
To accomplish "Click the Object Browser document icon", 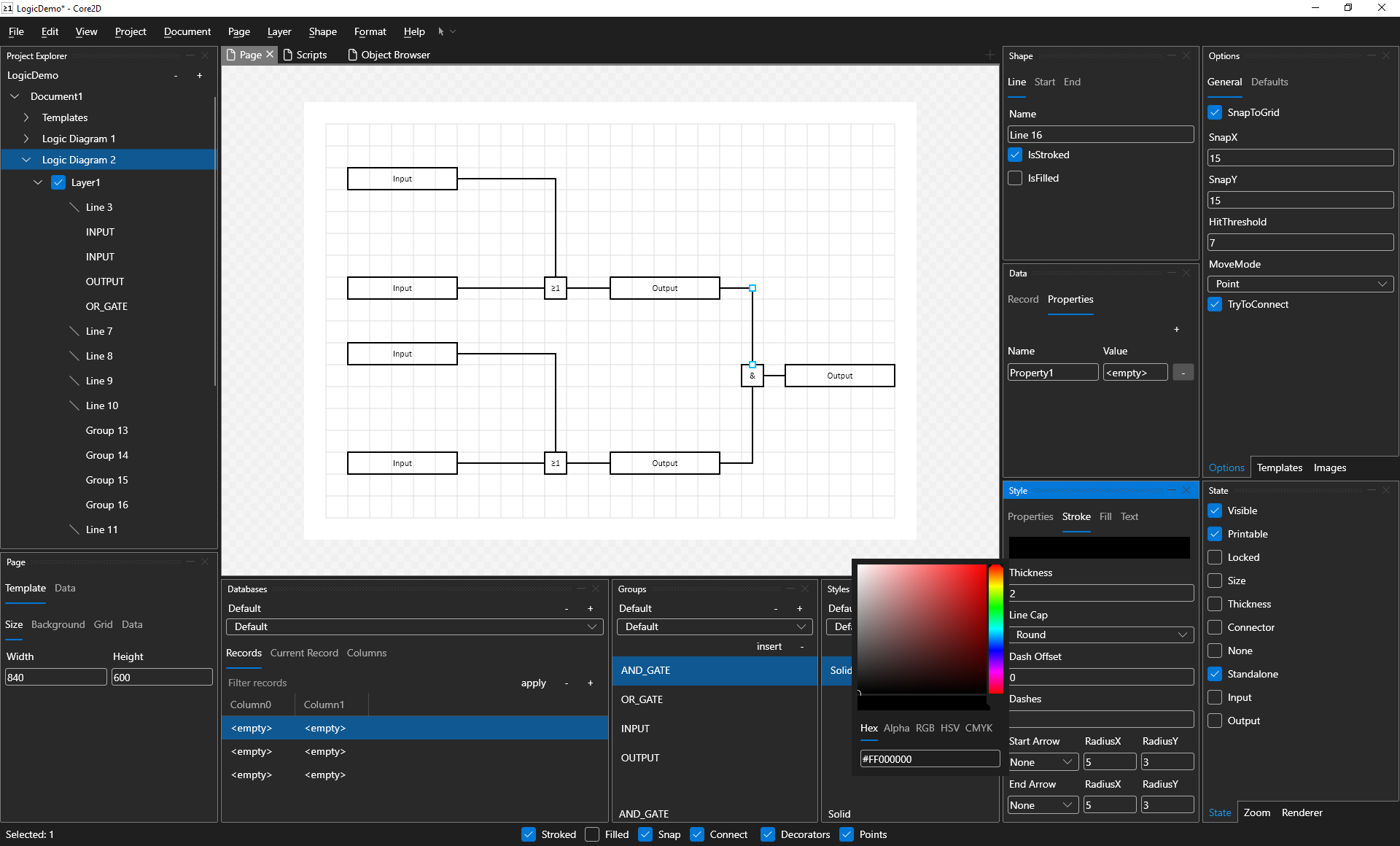I will tap(353, 55).
